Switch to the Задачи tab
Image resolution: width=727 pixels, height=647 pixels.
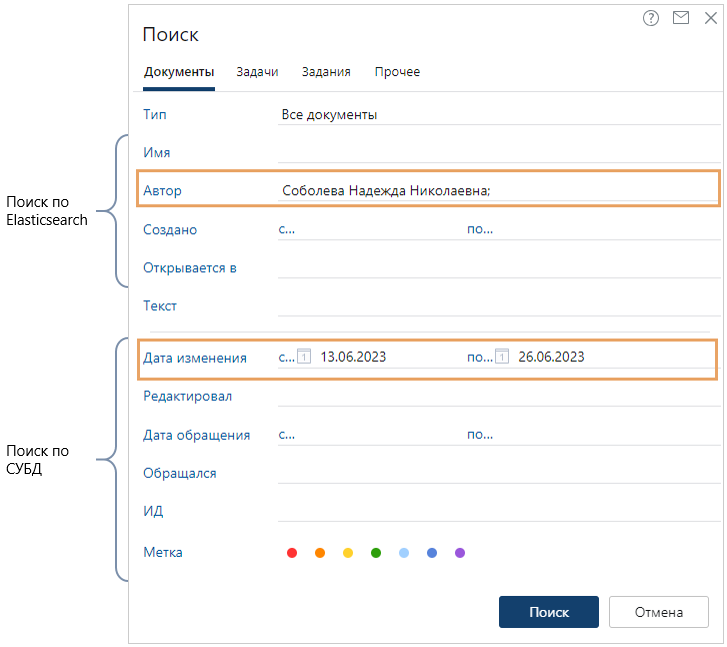[257, 72]
